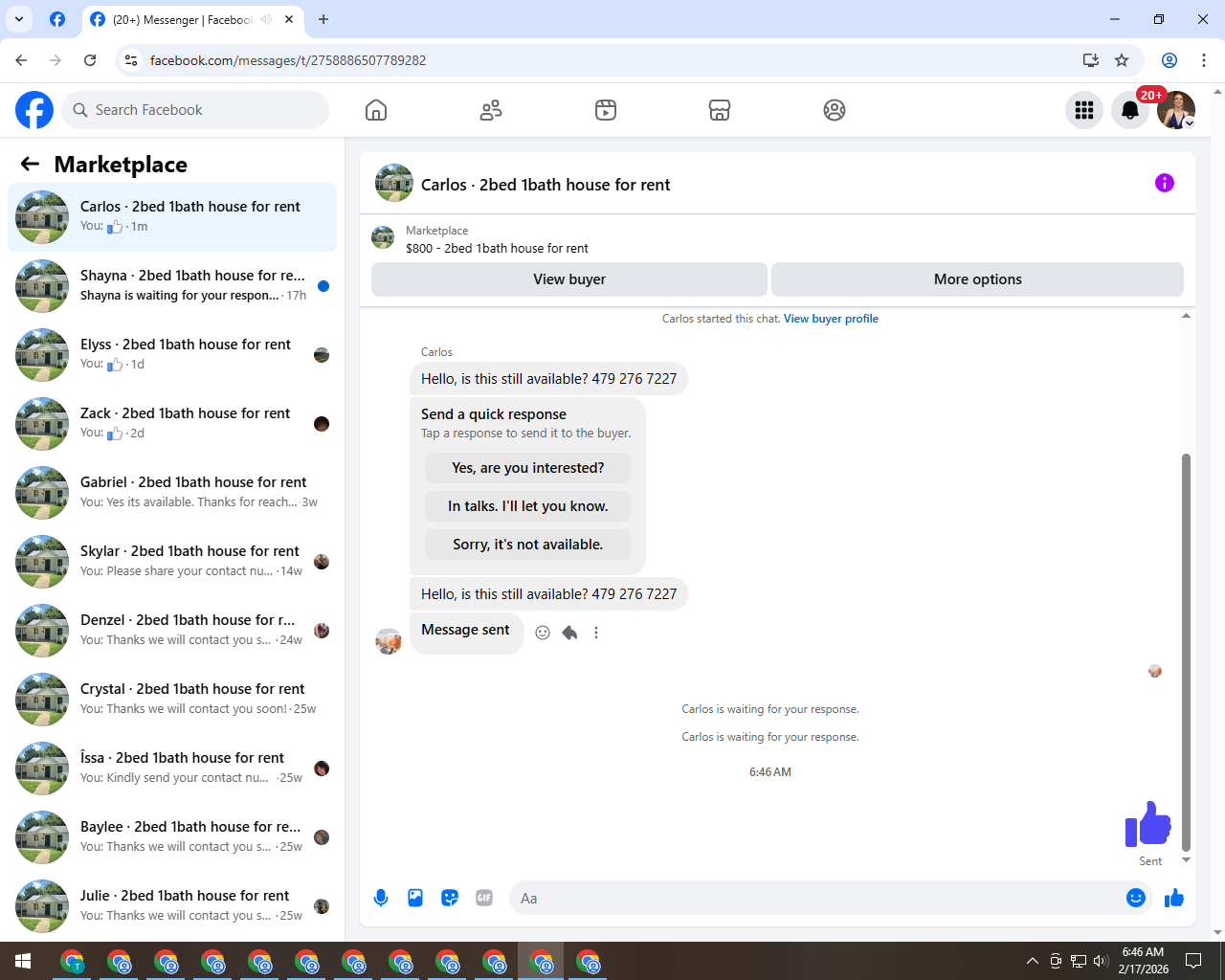Toggle the system volume icon in tray
The width and height of the screenshot is (1225, 980).
pos(1101,961)
